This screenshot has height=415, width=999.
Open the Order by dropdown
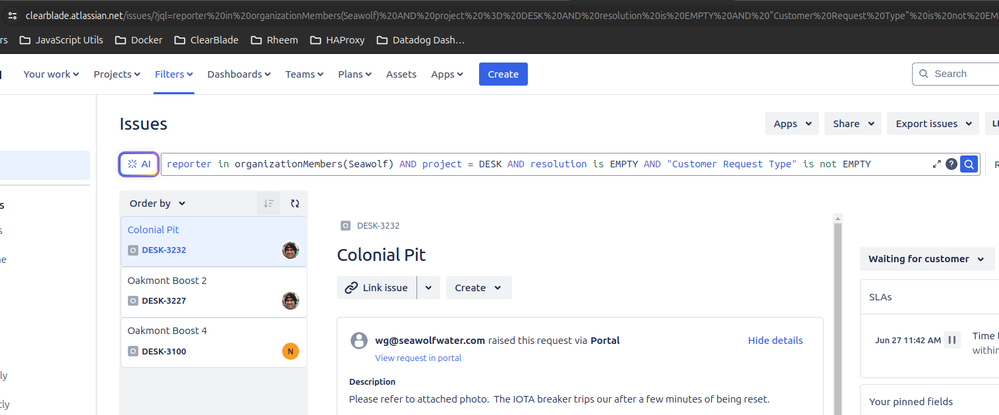[x=157, y=203]
